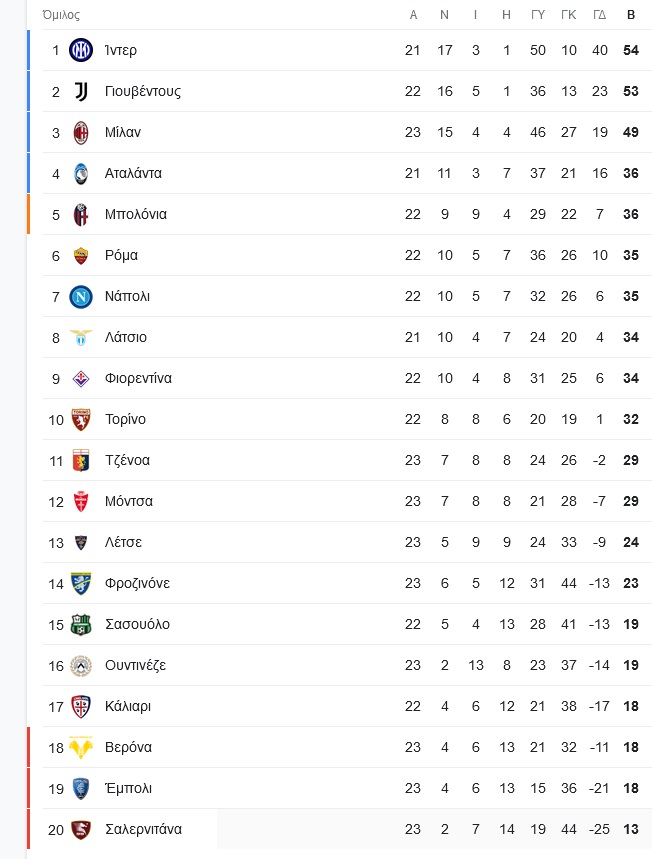Open the Βερόνα team link
Viewport: 652px width, 859px height.
128,747
